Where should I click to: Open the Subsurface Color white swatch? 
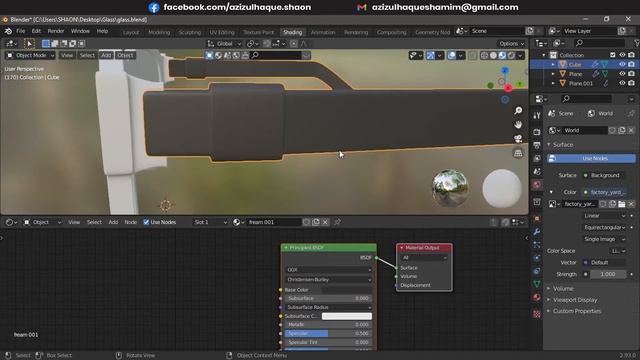[x=347, y=316]
